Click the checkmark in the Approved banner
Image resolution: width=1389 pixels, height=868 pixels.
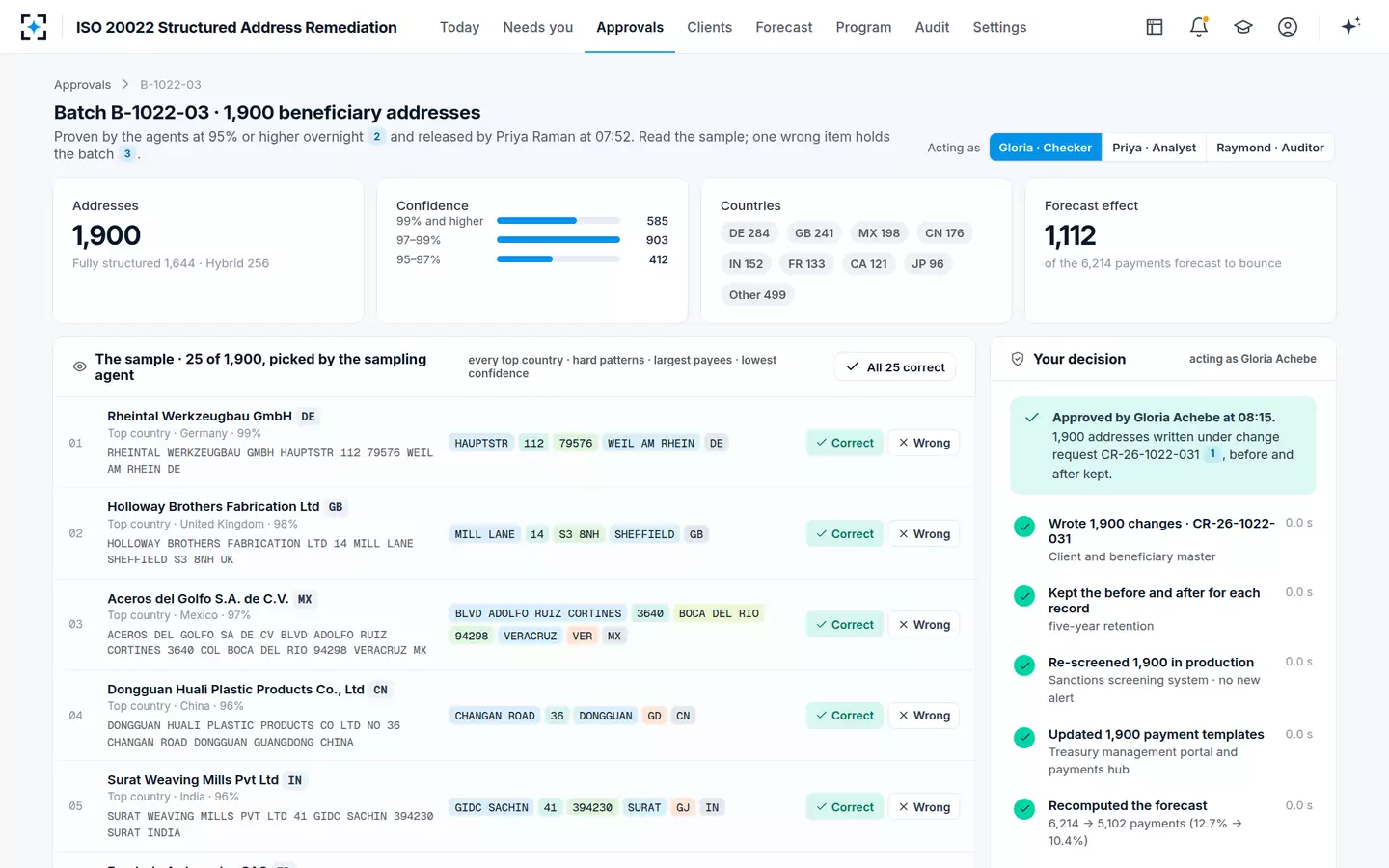point(1032,418)
